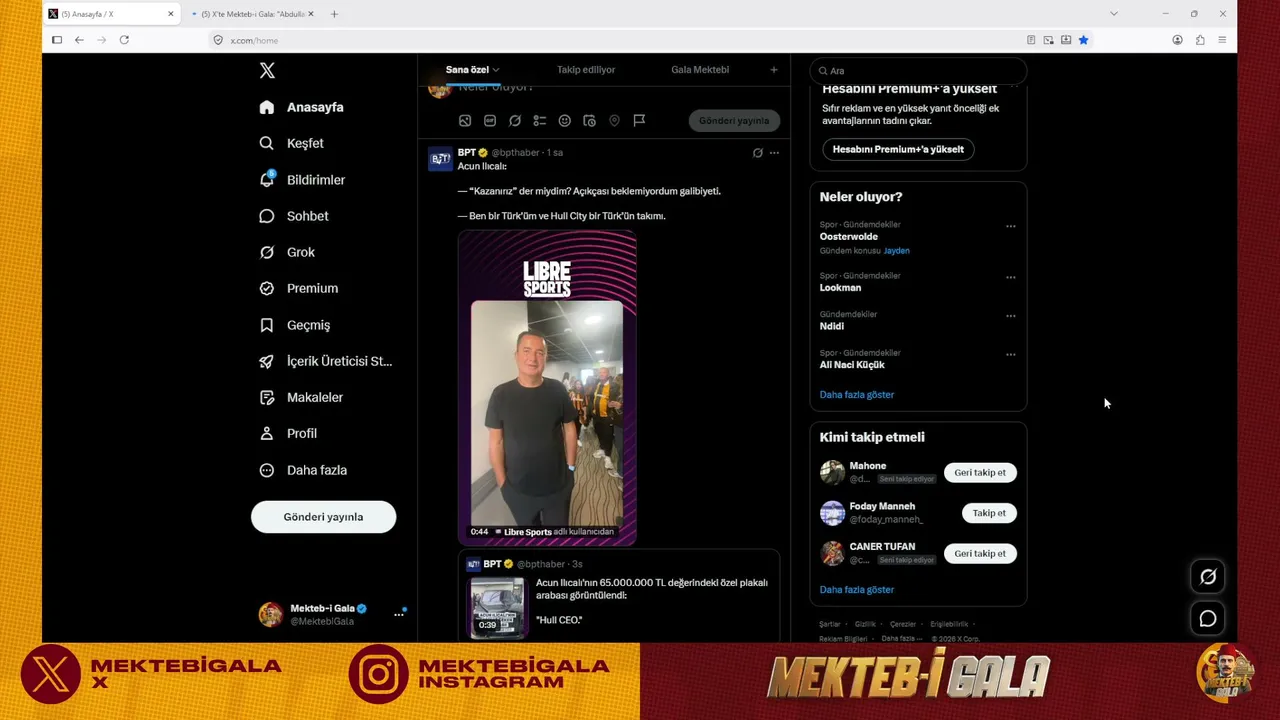
Task: Open options for the Lookman trend
Action: click(x=1011, y=277)
